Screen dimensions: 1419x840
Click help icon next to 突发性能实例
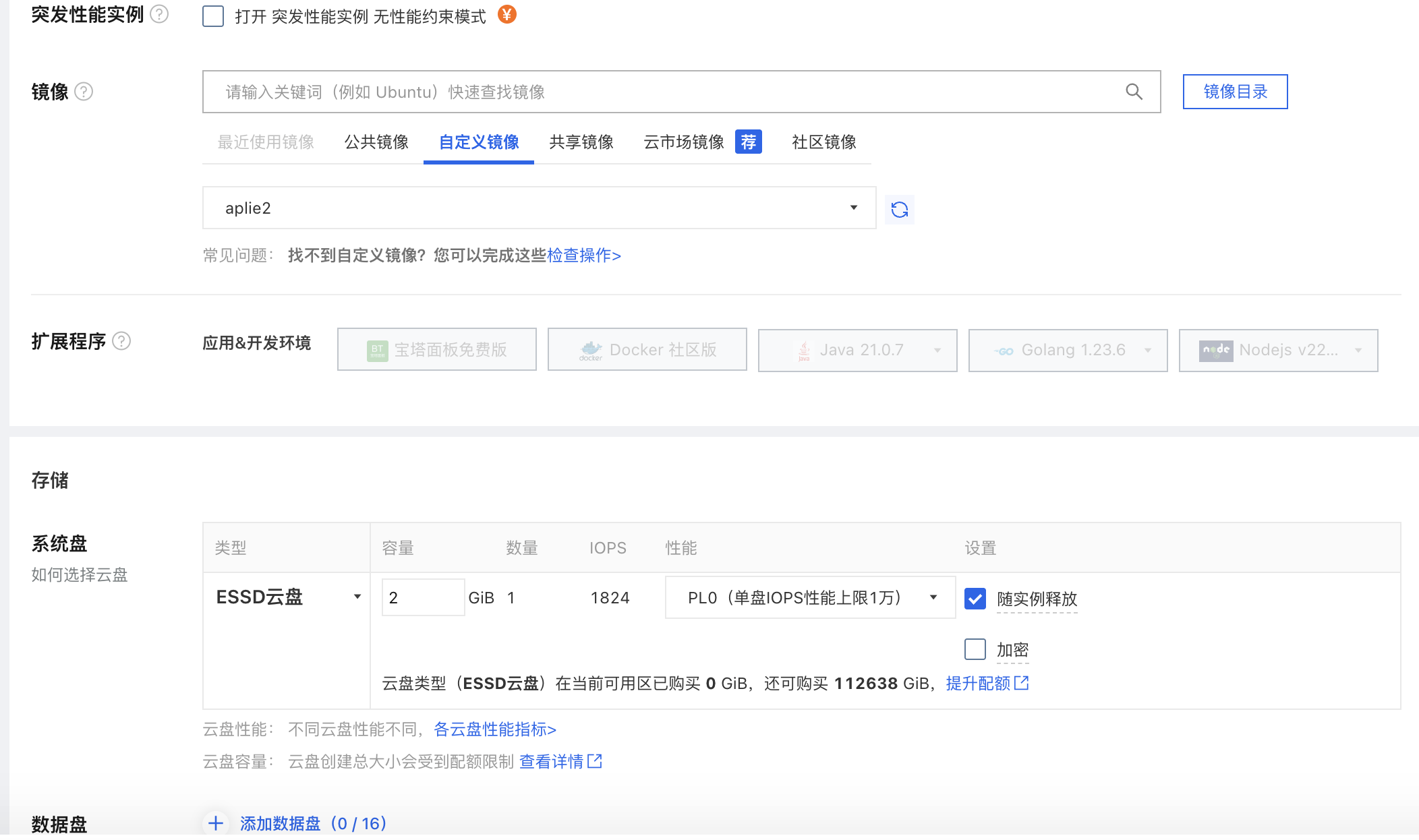point(159,14)
